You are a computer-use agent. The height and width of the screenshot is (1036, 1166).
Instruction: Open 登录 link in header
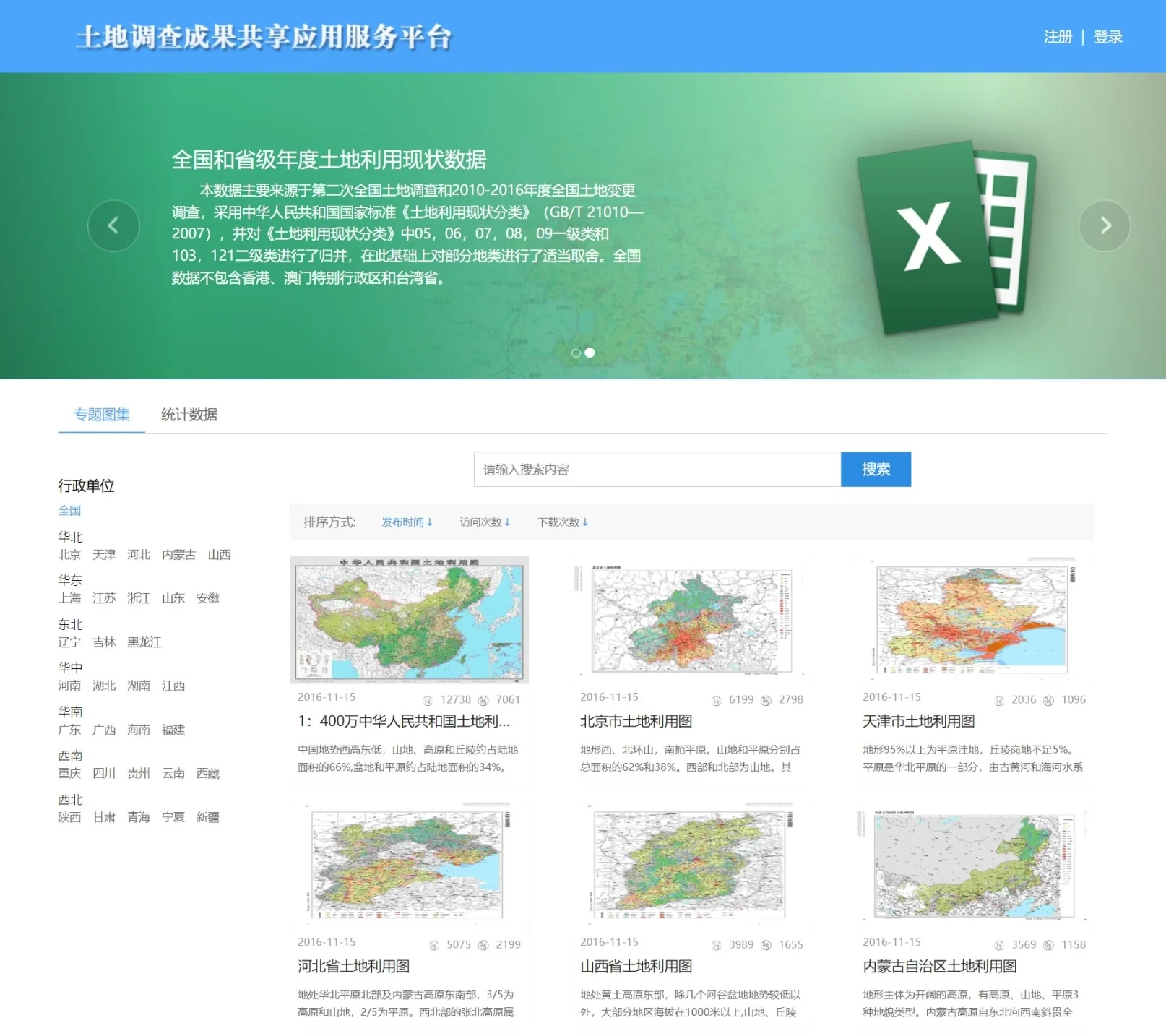tap(1107, 37)
